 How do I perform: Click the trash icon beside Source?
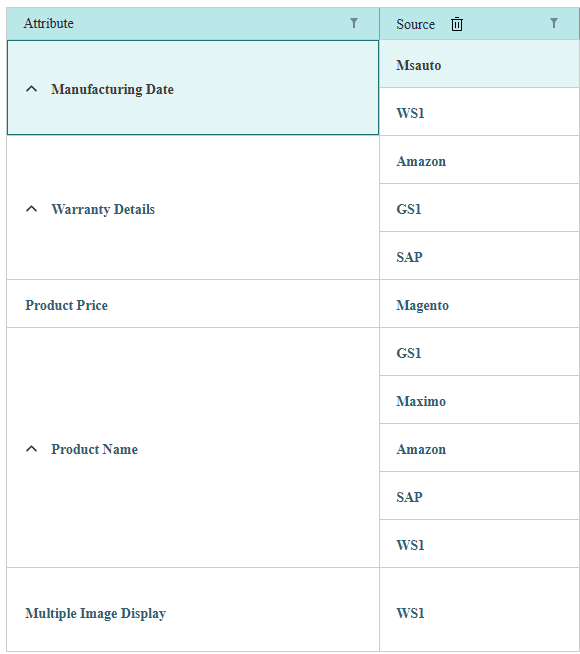pyautogui.click(x=457, y=24)
